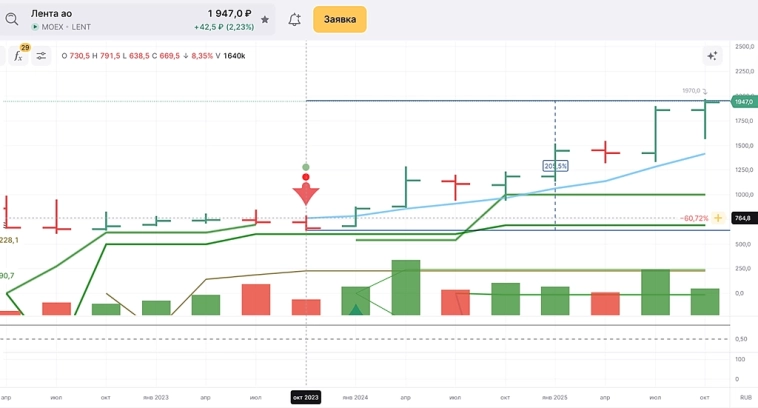
Task: Open chart settings sliders icon
Action: (42, 56)
